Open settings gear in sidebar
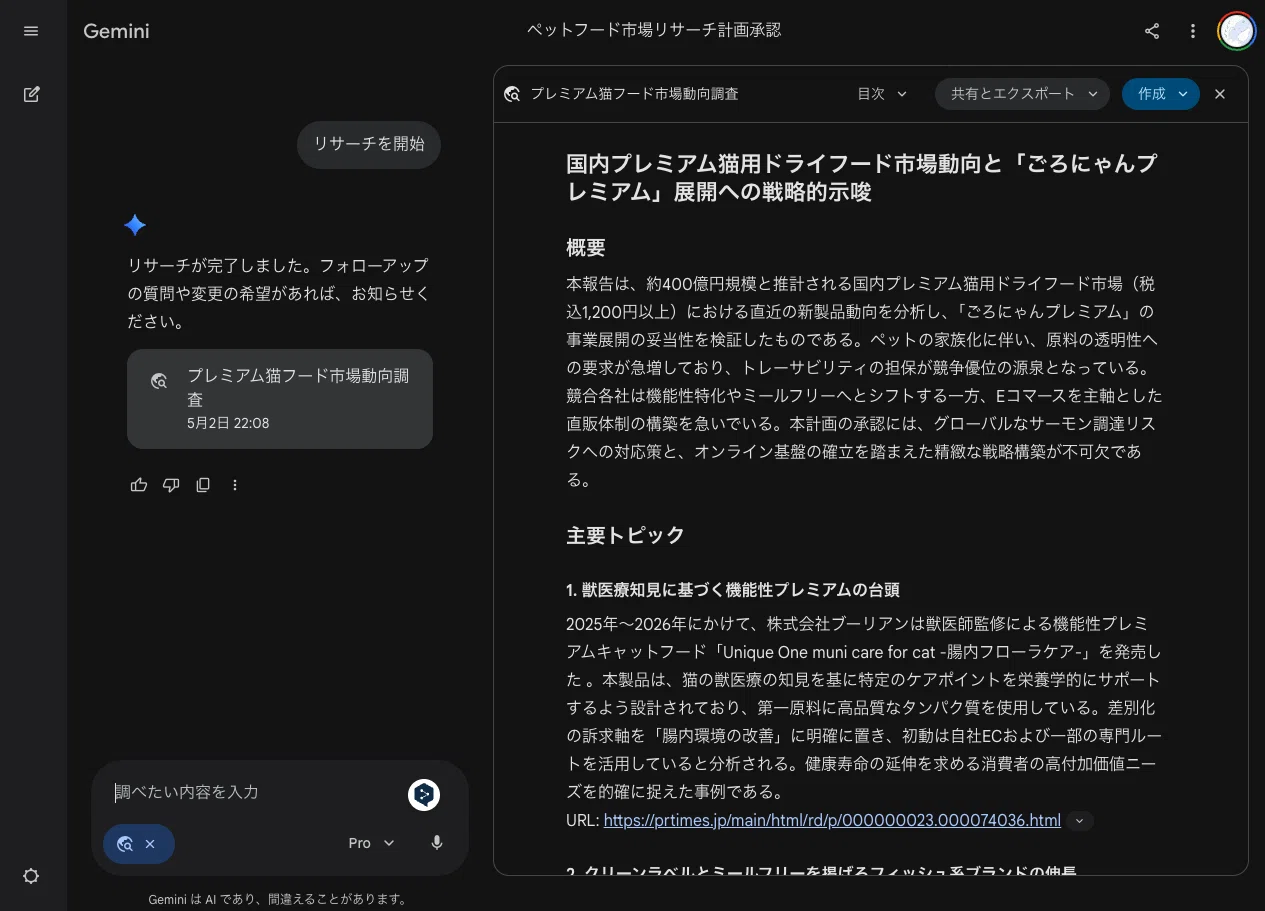 coord(31,876)
